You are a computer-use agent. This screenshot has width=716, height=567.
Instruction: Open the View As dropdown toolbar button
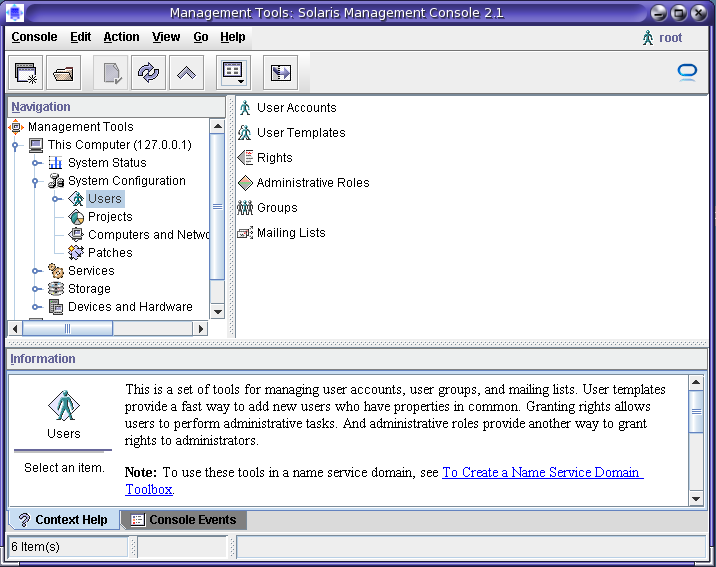pyautogui.click(x=233, y=73)
